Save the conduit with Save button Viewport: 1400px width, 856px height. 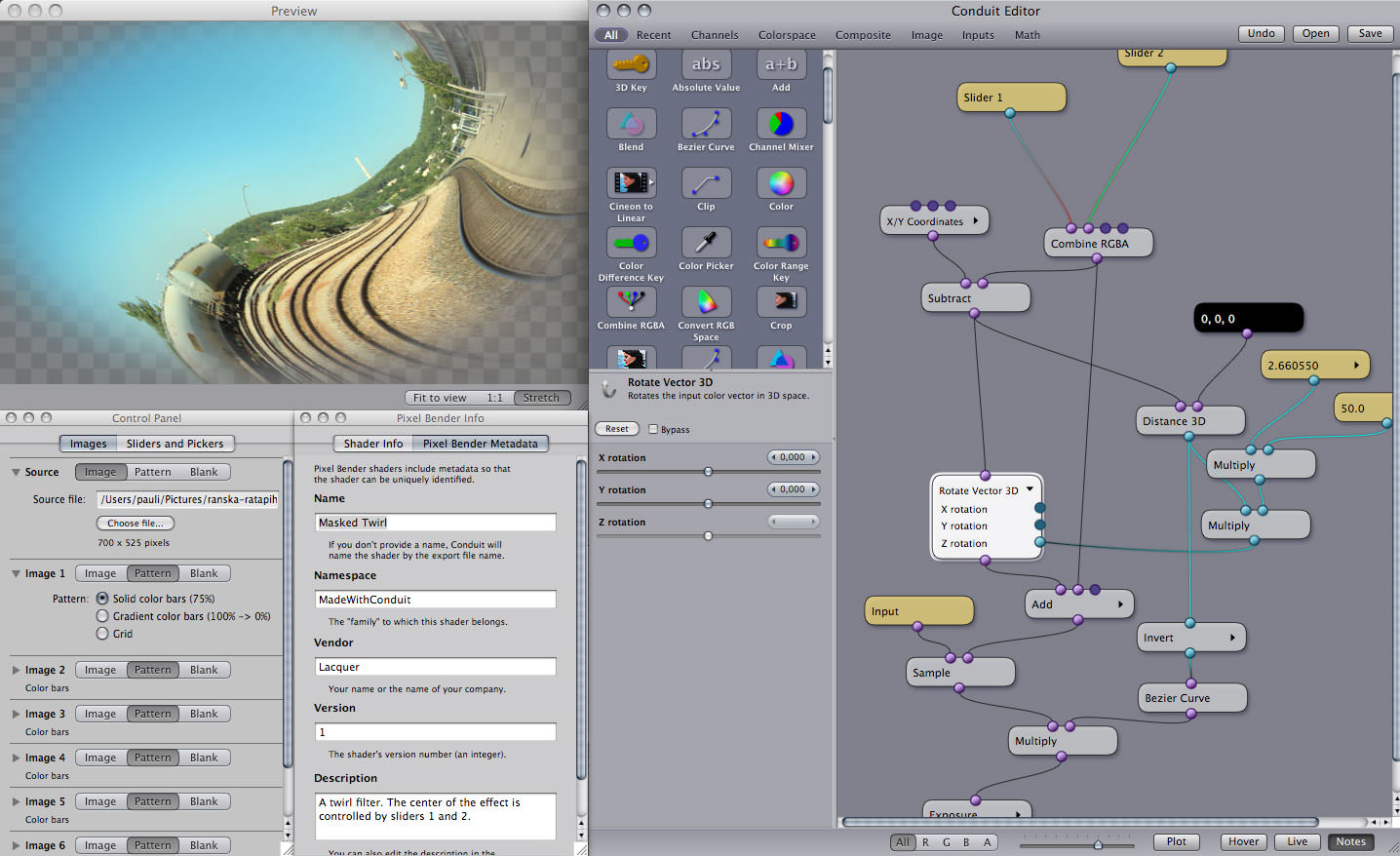1370,33
